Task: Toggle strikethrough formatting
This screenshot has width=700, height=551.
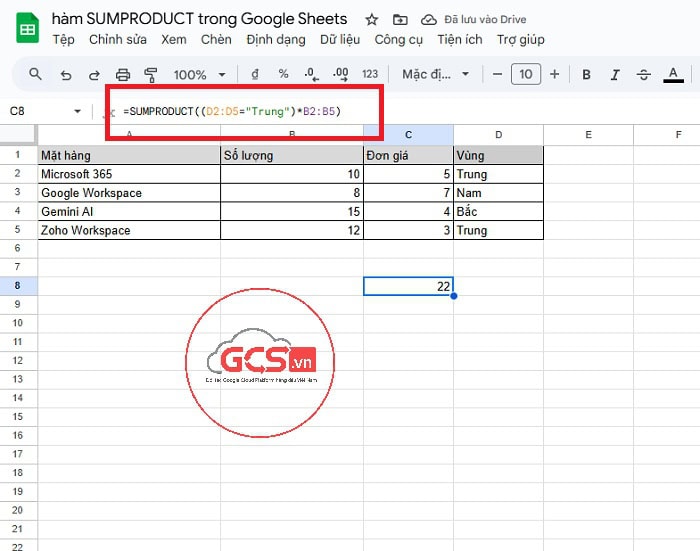Action: coord(643,74)
